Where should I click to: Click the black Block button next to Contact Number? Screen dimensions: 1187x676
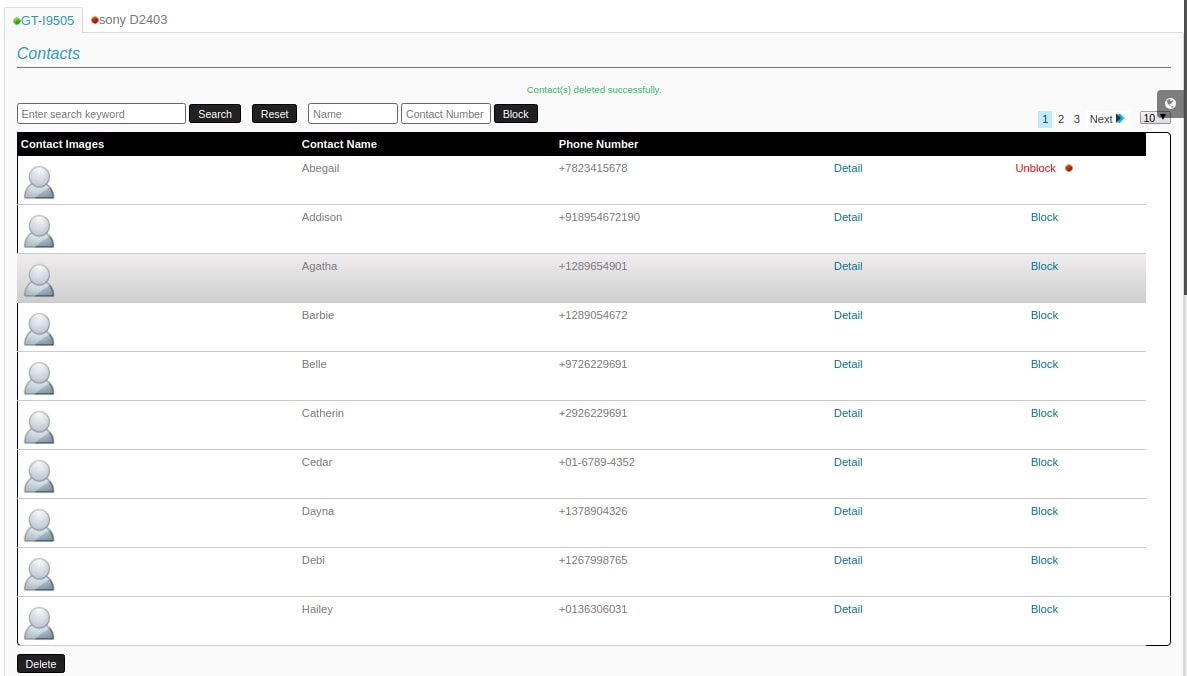(516, 114)
